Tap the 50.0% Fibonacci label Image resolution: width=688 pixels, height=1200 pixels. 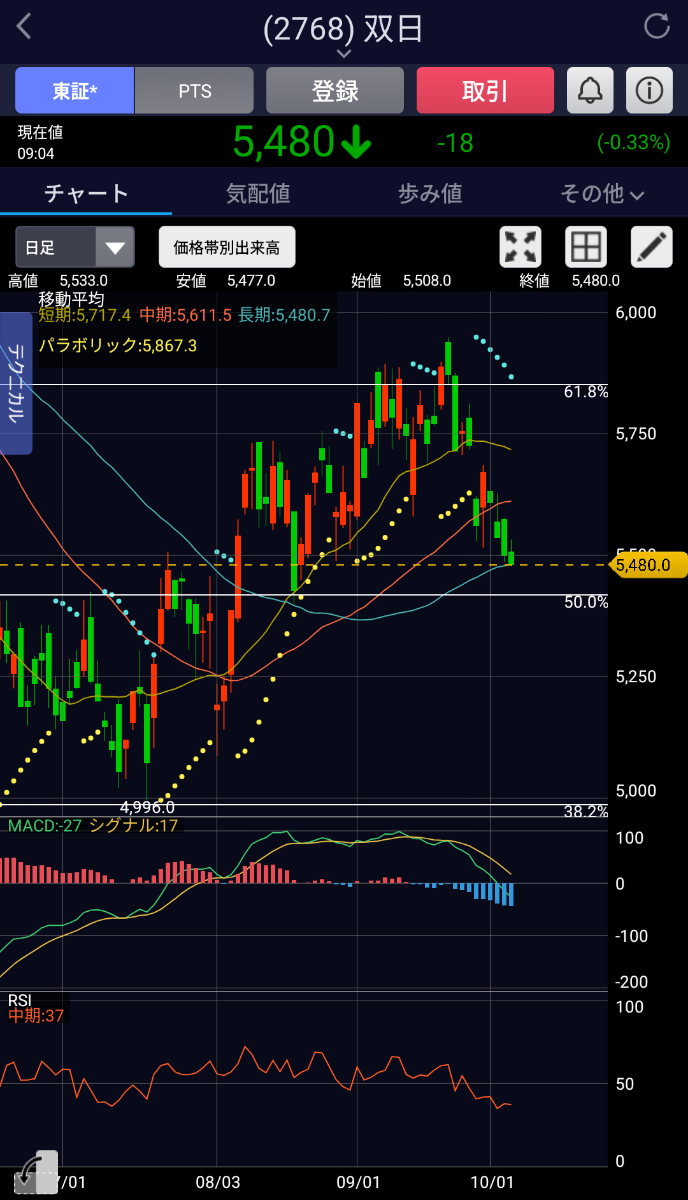(x=586, y=602)
